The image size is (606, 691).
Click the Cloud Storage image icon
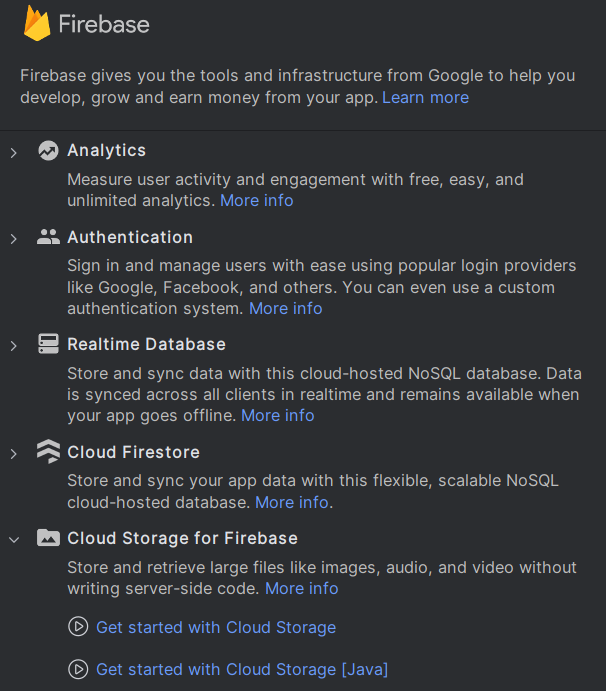coord(48,538)
